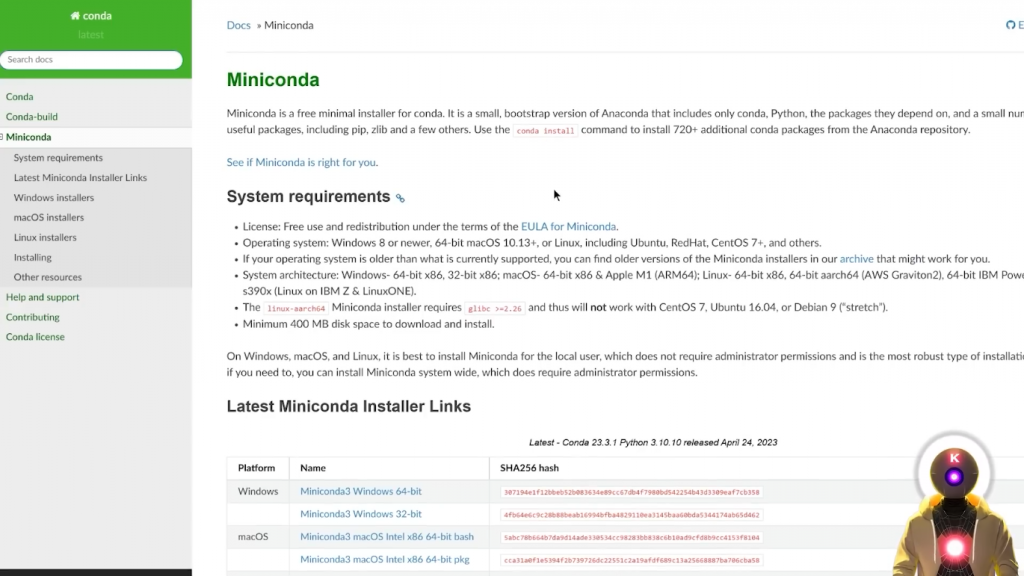Screen dimensions: 1024x576
Task: Click the 'conda install' inline code text
Action: [x=545, y=131]
